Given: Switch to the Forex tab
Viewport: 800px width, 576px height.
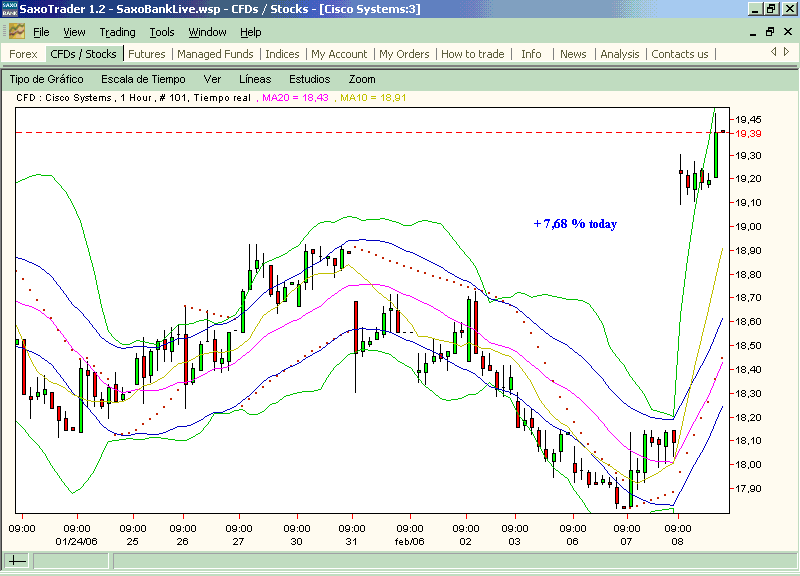Looking at the screenshot, I should pos(23,54).
